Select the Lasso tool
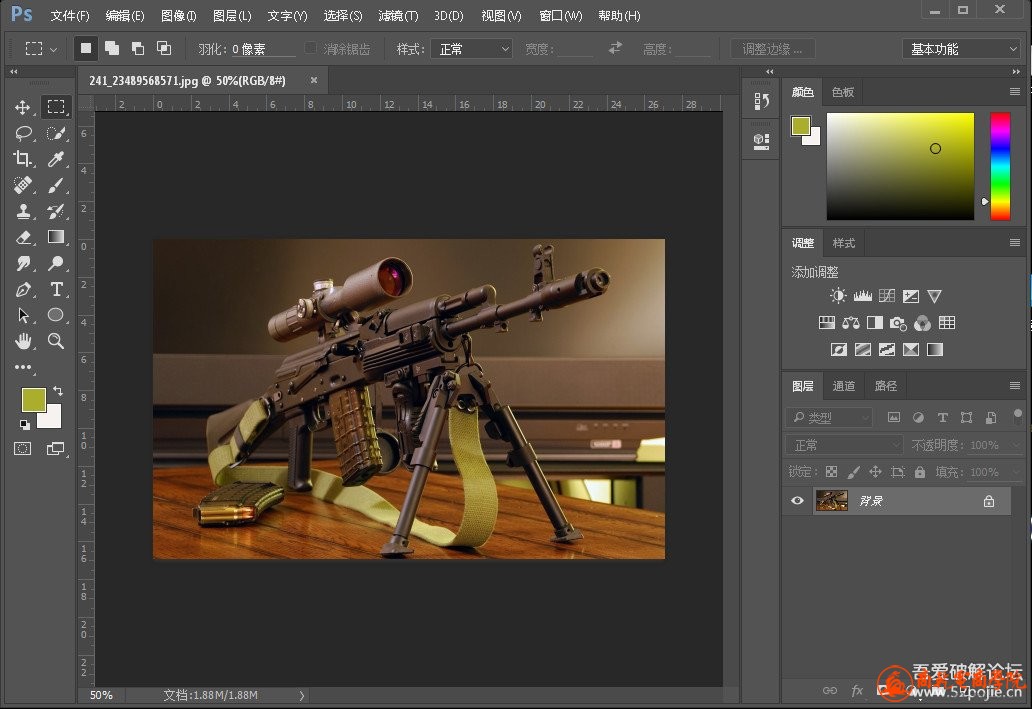This screenshot has height=709, width=1032. click(x=23, y=133)
